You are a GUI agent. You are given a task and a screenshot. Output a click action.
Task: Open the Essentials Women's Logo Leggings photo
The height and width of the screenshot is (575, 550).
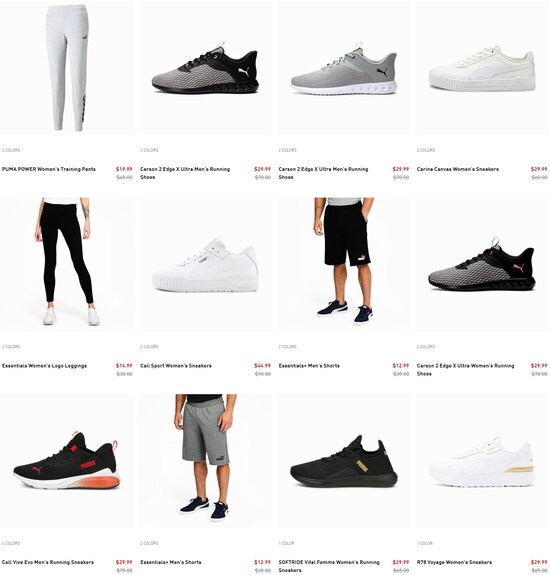(x=67, y=265)
